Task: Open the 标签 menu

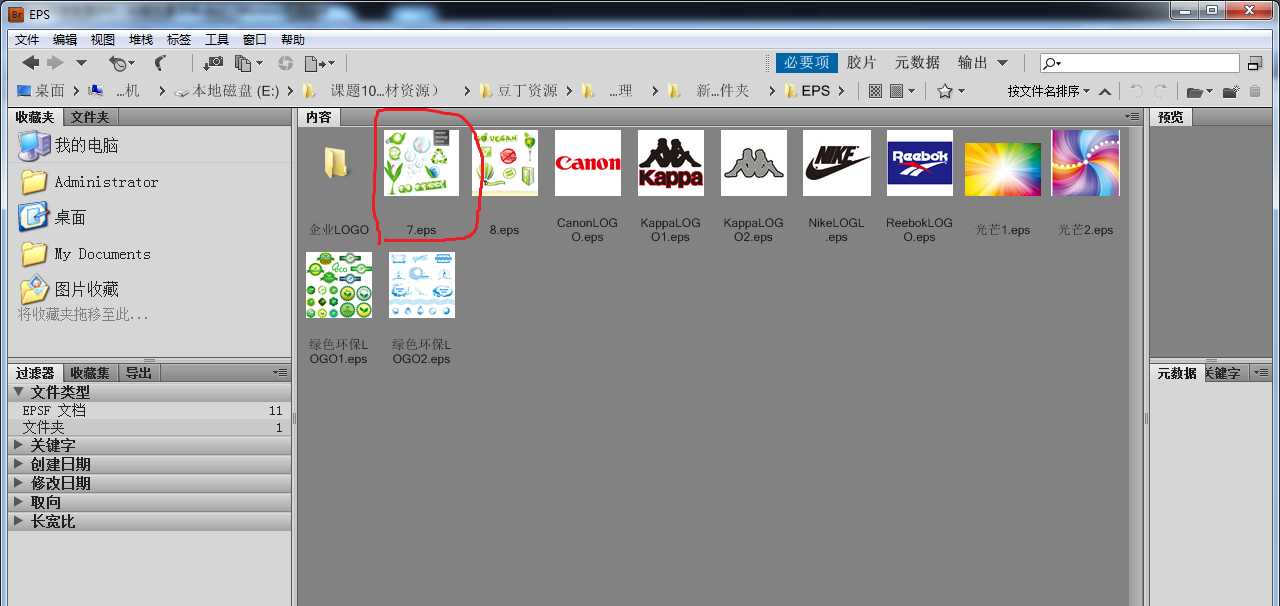Action: point(179,39)
